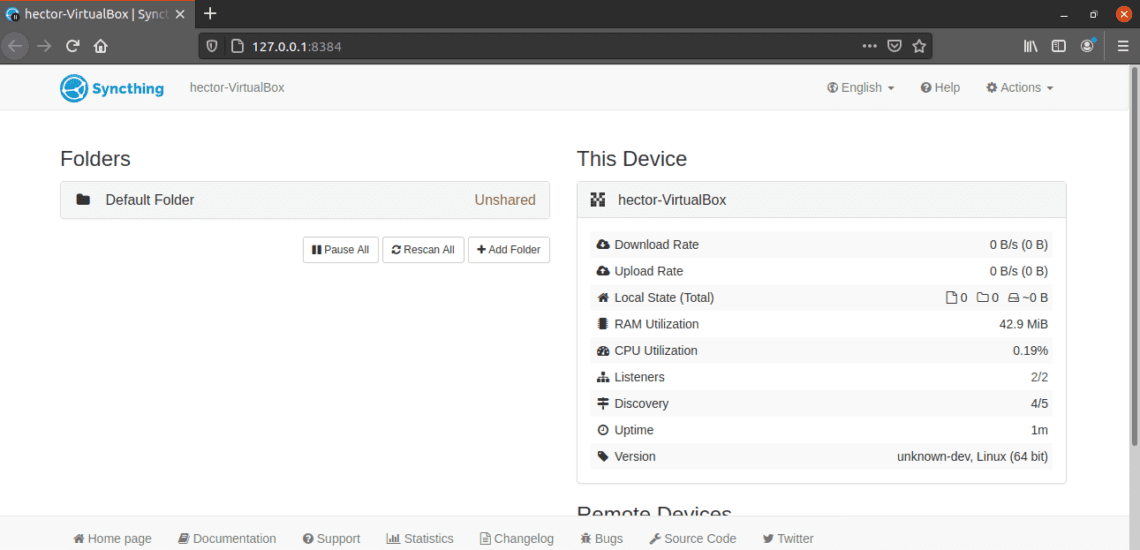Expand the Default Folder panel
The image size is (1140, 550).
(305, 200)
